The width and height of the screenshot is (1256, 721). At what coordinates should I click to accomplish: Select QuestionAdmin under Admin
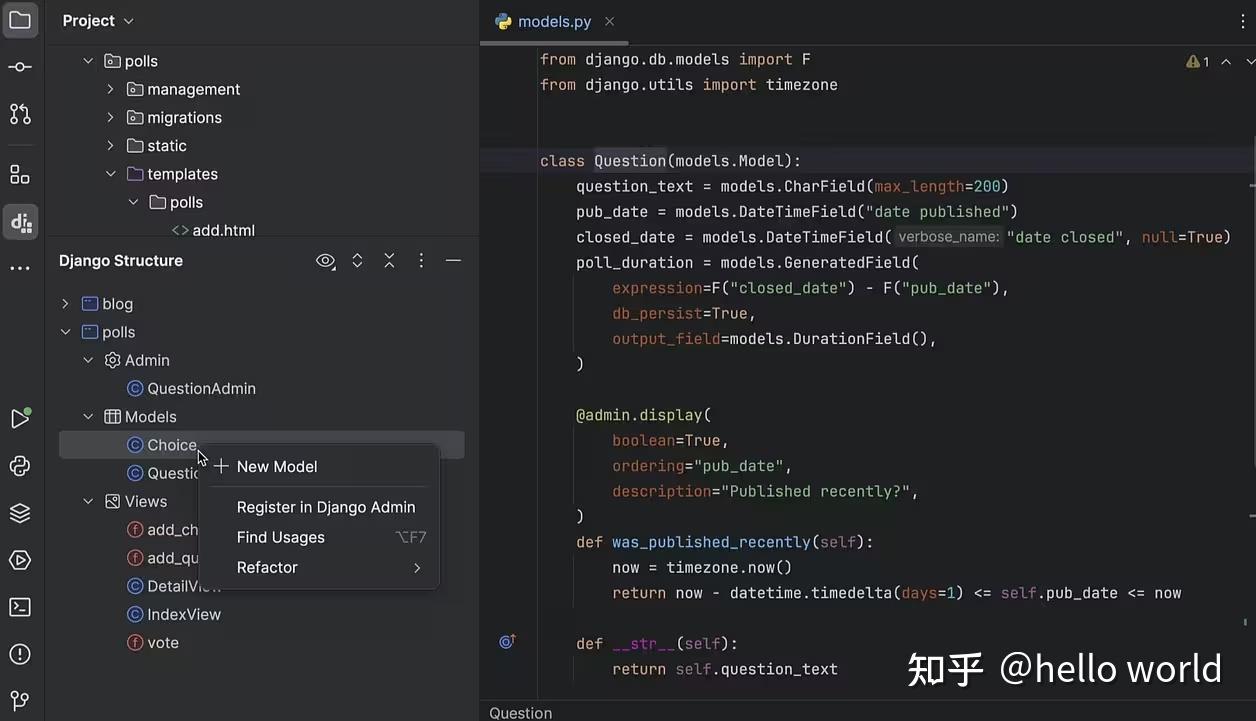coord(201,388)
